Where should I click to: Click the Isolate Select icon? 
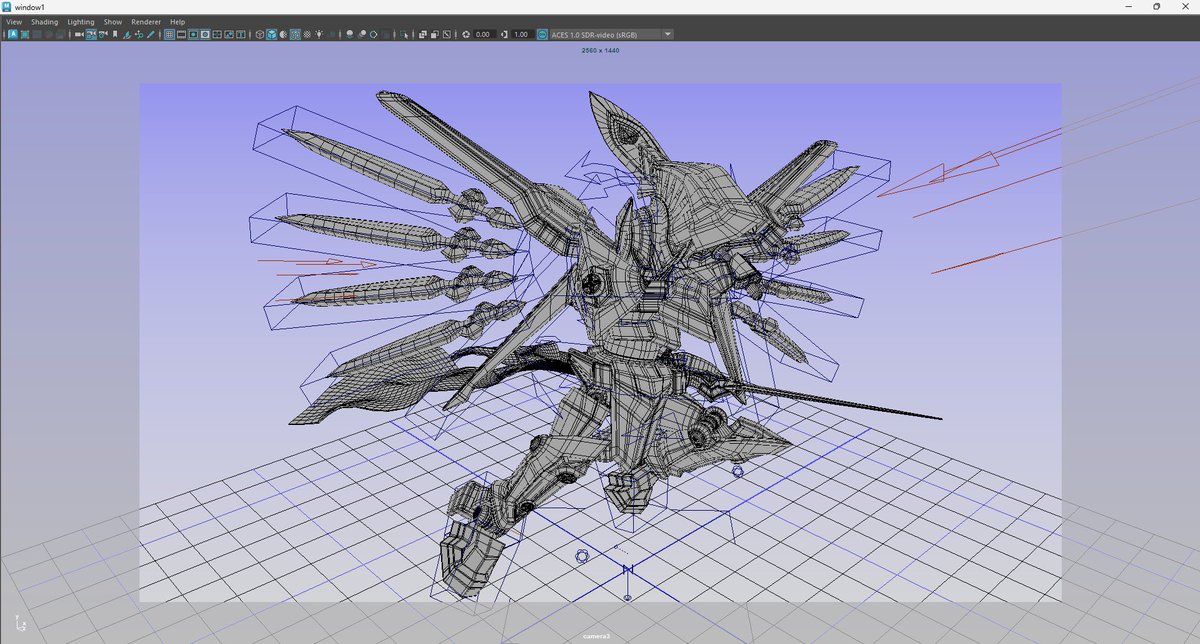coord(405,34)
